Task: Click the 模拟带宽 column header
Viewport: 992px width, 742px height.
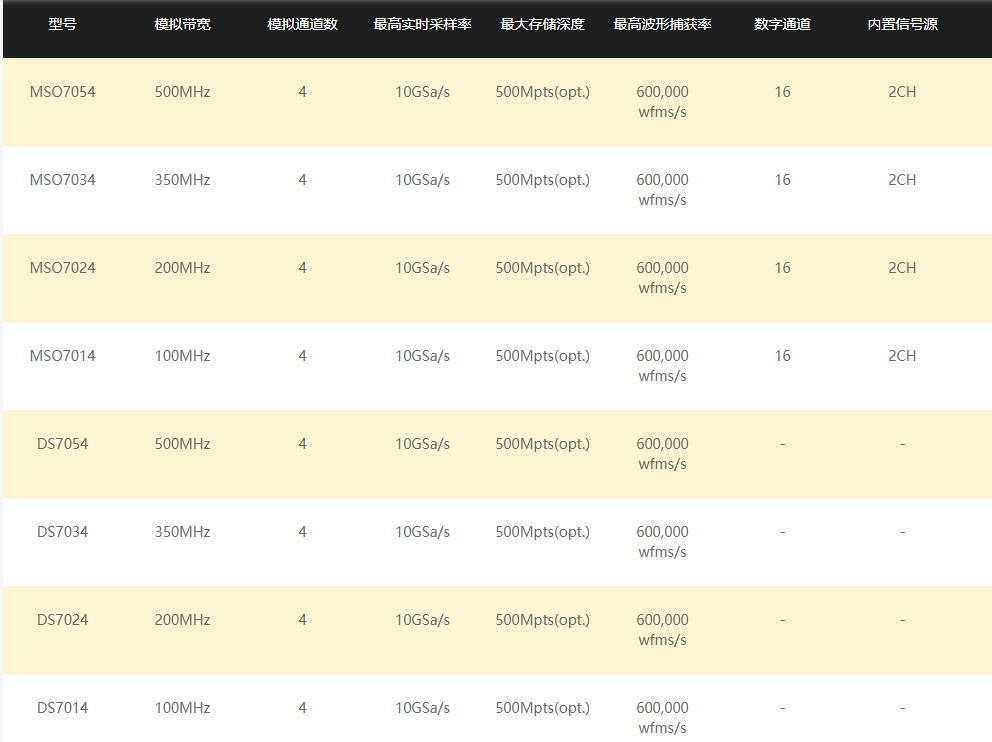Action: point(182,24)
